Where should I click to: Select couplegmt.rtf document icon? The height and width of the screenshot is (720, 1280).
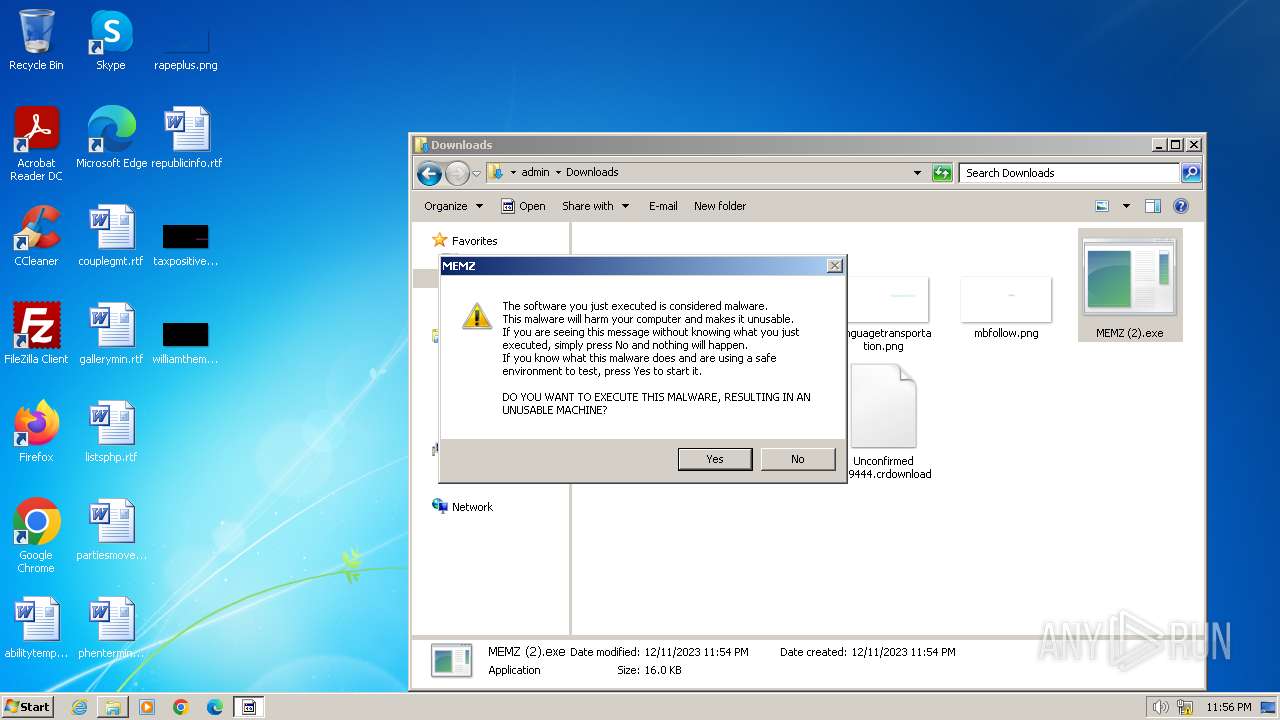(x=111, y=236)
